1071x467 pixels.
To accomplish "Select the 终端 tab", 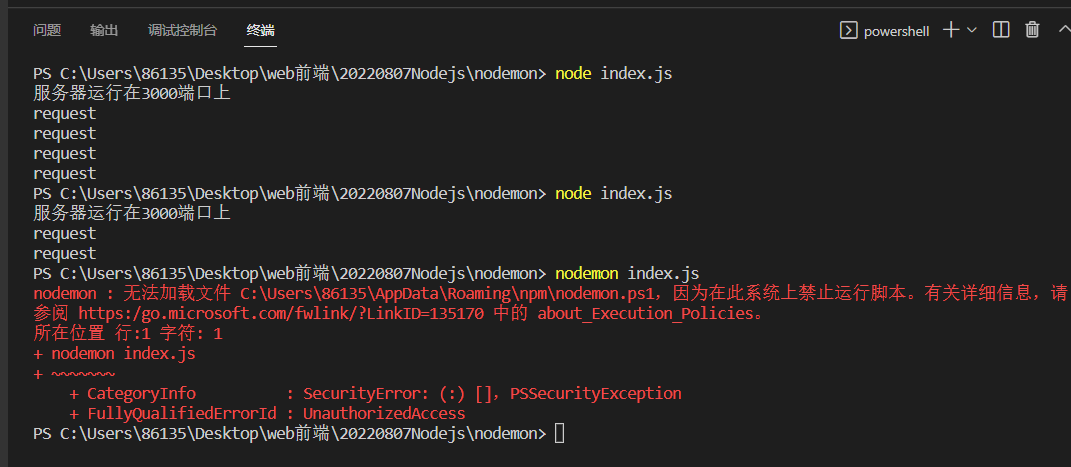I will coord(260,30).
